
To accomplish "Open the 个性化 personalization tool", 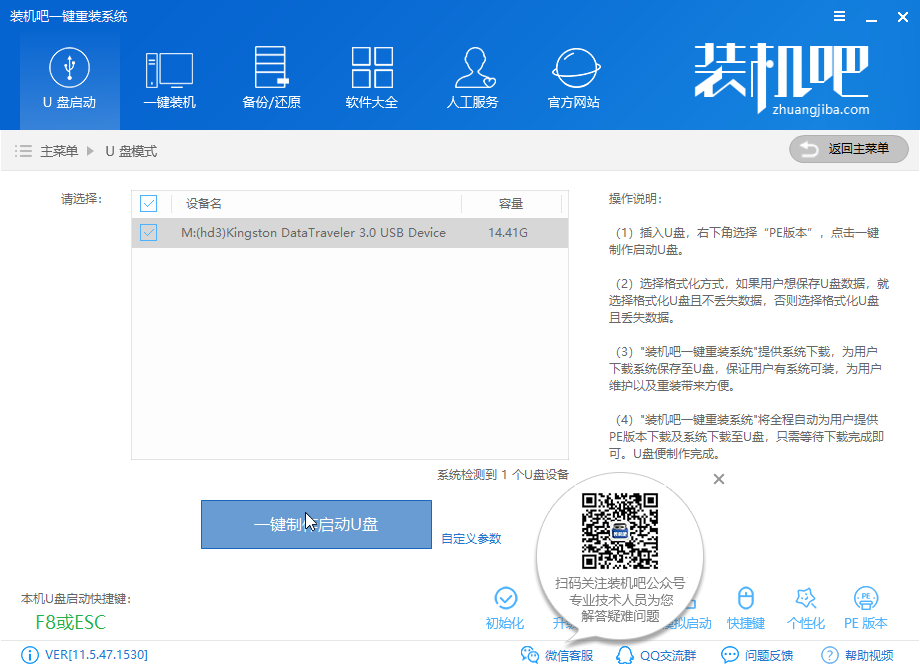I will (x=805, y=608).
